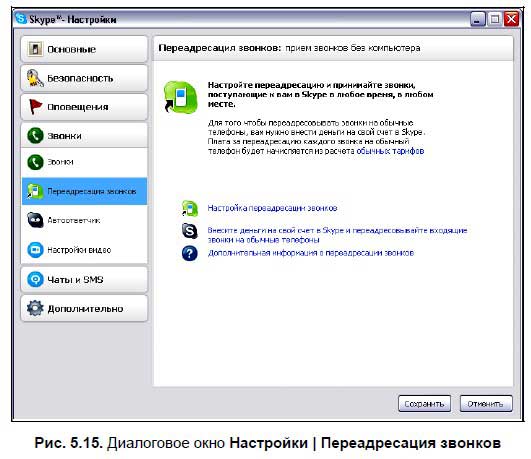Click the Дополнительно gear icon

click(35, 308)
